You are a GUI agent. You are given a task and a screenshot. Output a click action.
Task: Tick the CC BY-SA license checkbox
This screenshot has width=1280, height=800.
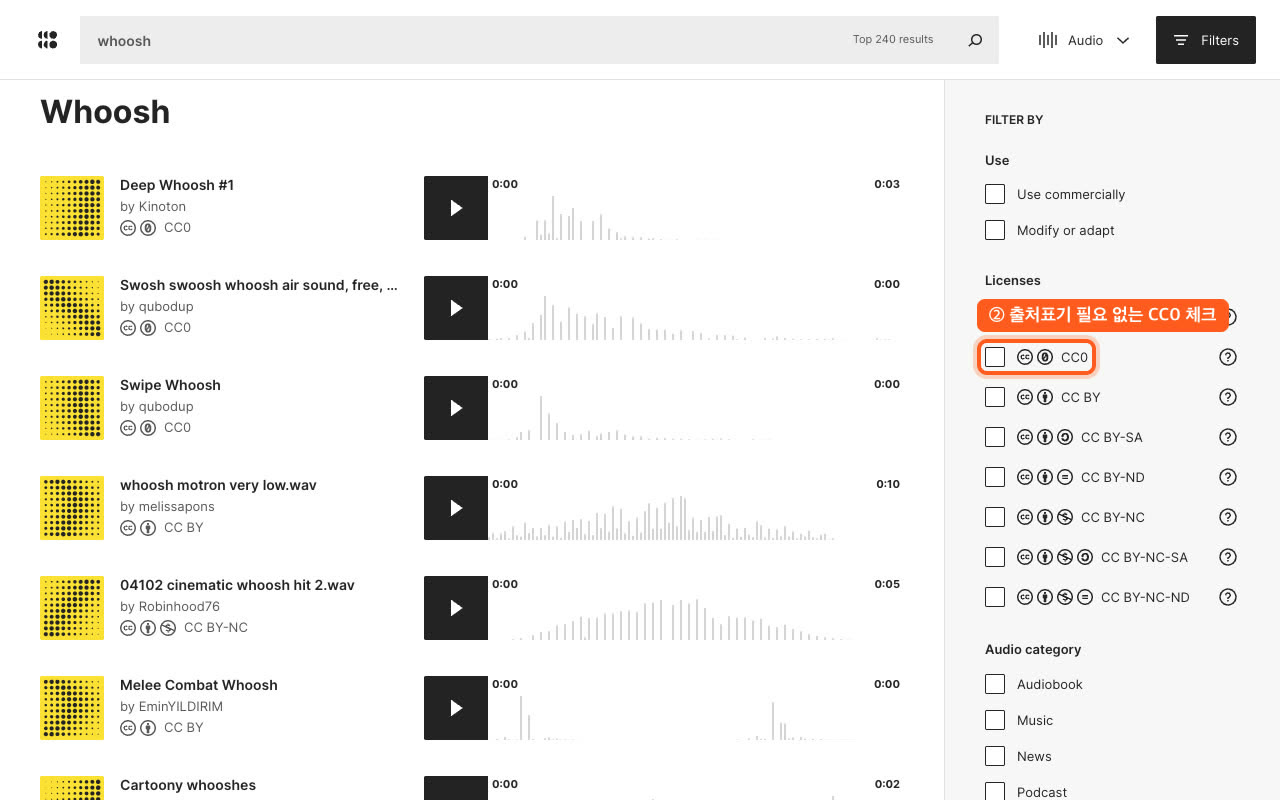[x=995, y=437]
